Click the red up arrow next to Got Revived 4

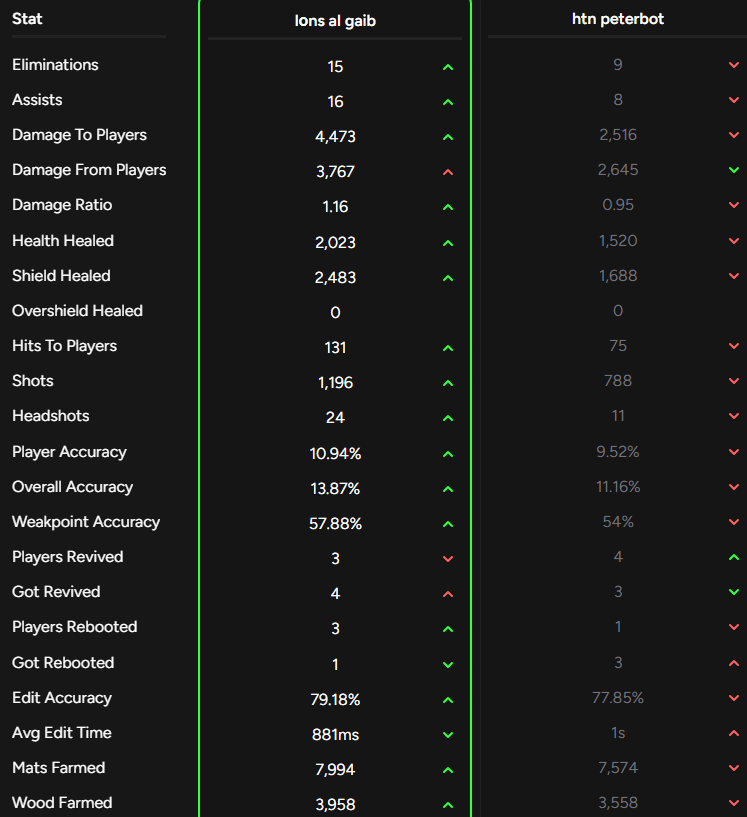[x=447, y=594]
